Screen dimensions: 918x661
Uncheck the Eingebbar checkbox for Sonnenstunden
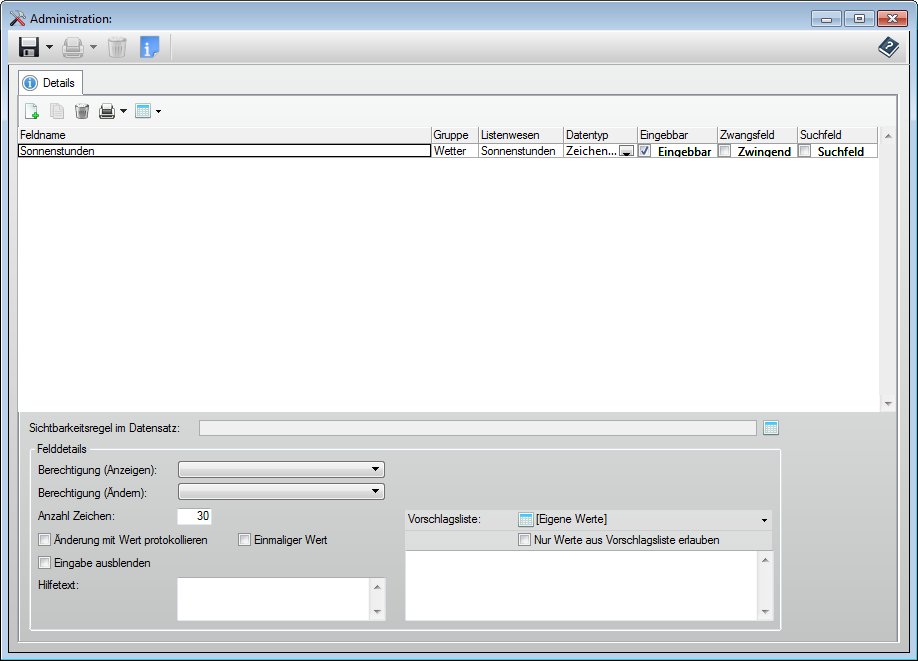tap(645, 151)
